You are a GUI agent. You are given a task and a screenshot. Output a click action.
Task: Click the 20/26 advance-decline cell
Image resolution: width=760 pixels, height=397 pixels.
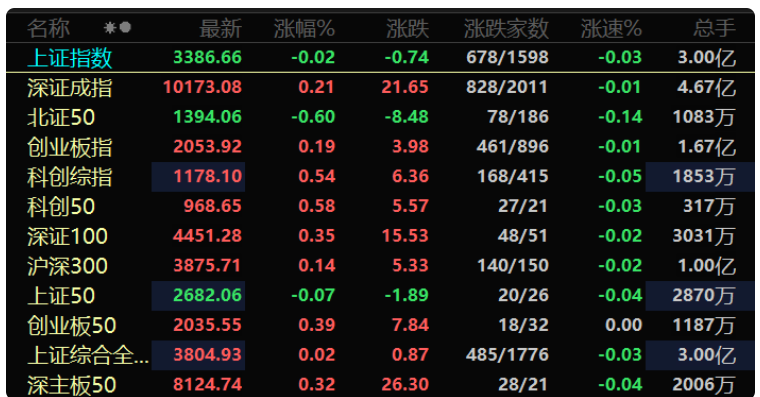pyautogui.click(x=523, y=295)
